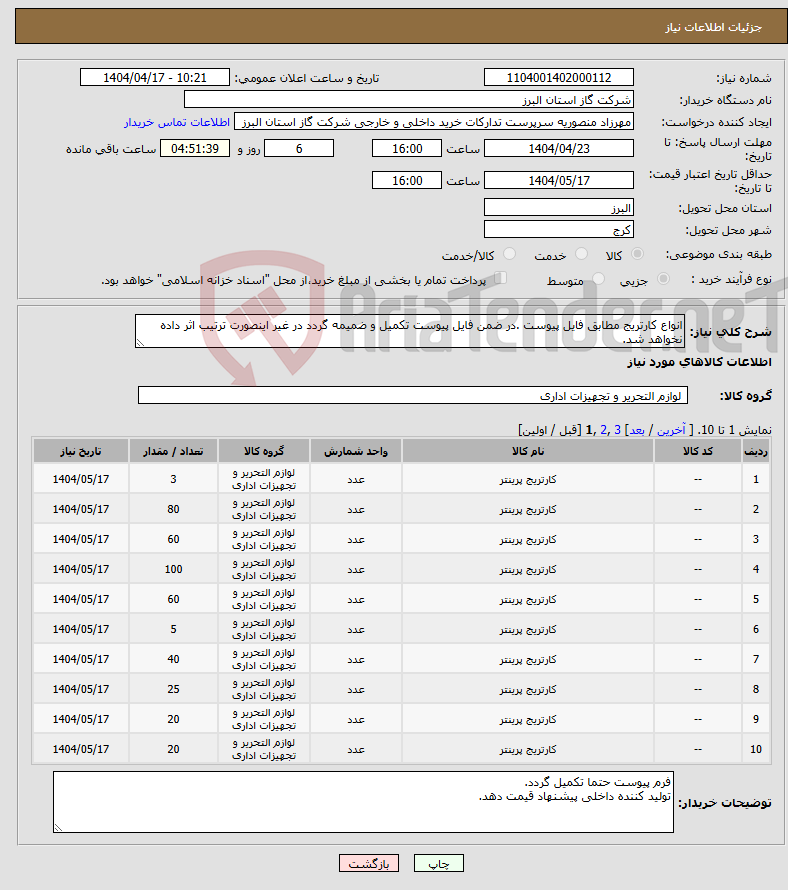Click the date 1404/05/17 in row 3
Screen dimensions: 788x890
coord(81,539)
